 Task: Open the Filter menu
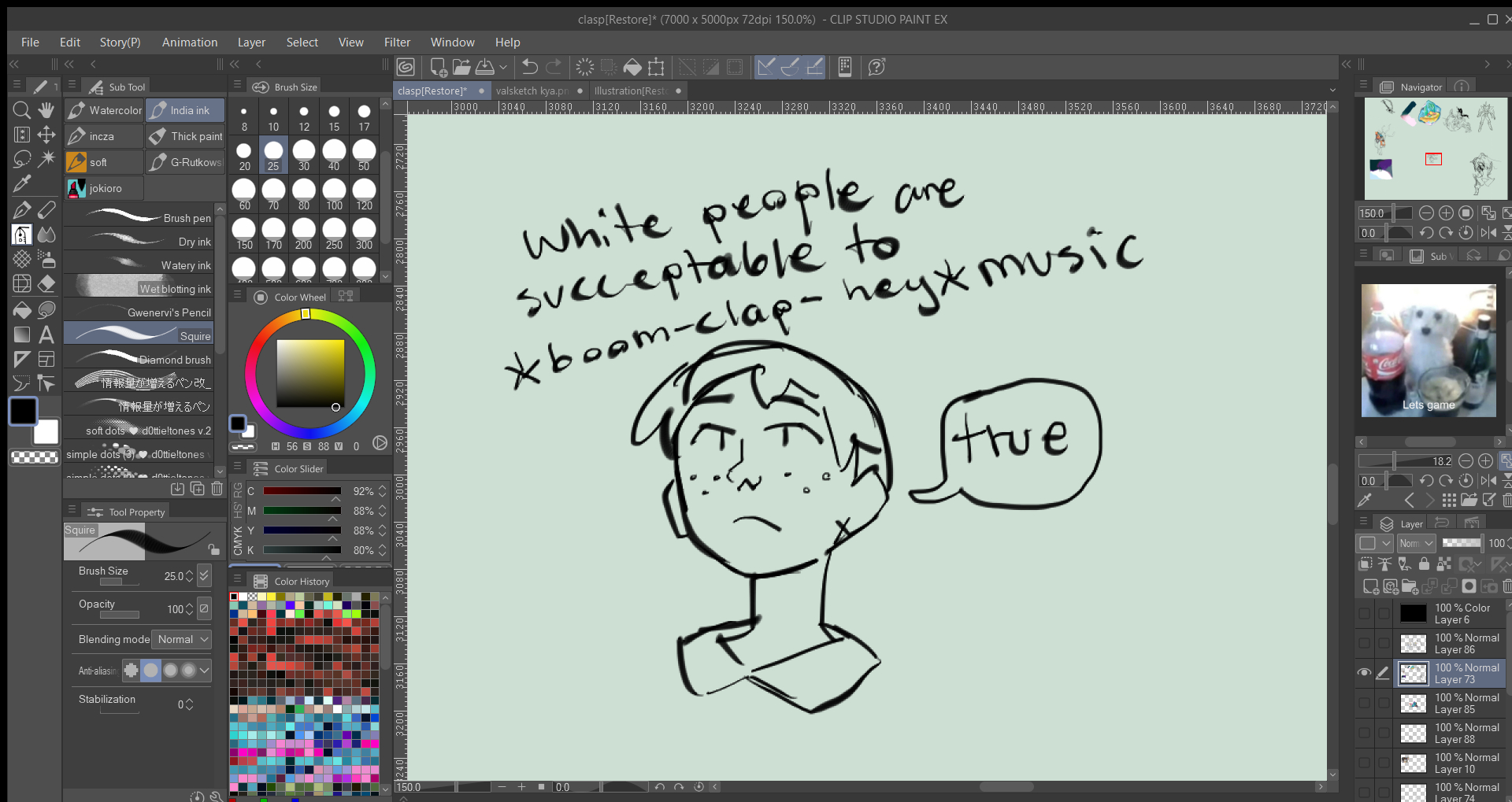click(397, 43)
